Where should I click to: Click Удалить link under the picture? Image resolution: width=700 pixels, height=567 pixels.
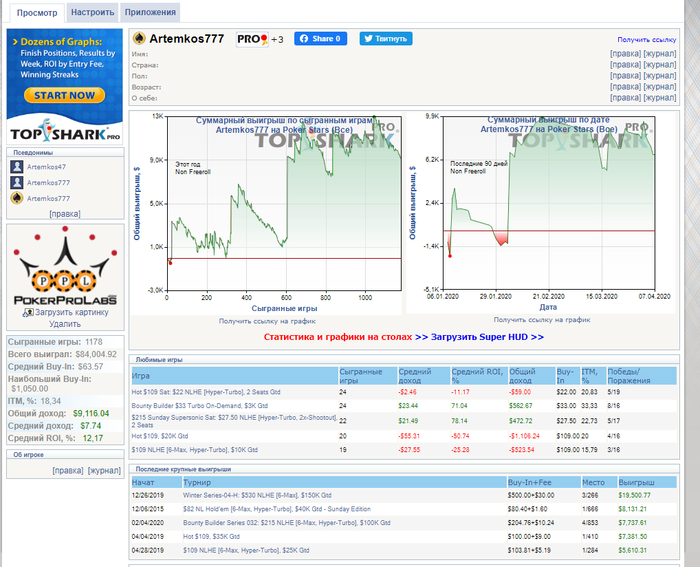tap(65, 324)
